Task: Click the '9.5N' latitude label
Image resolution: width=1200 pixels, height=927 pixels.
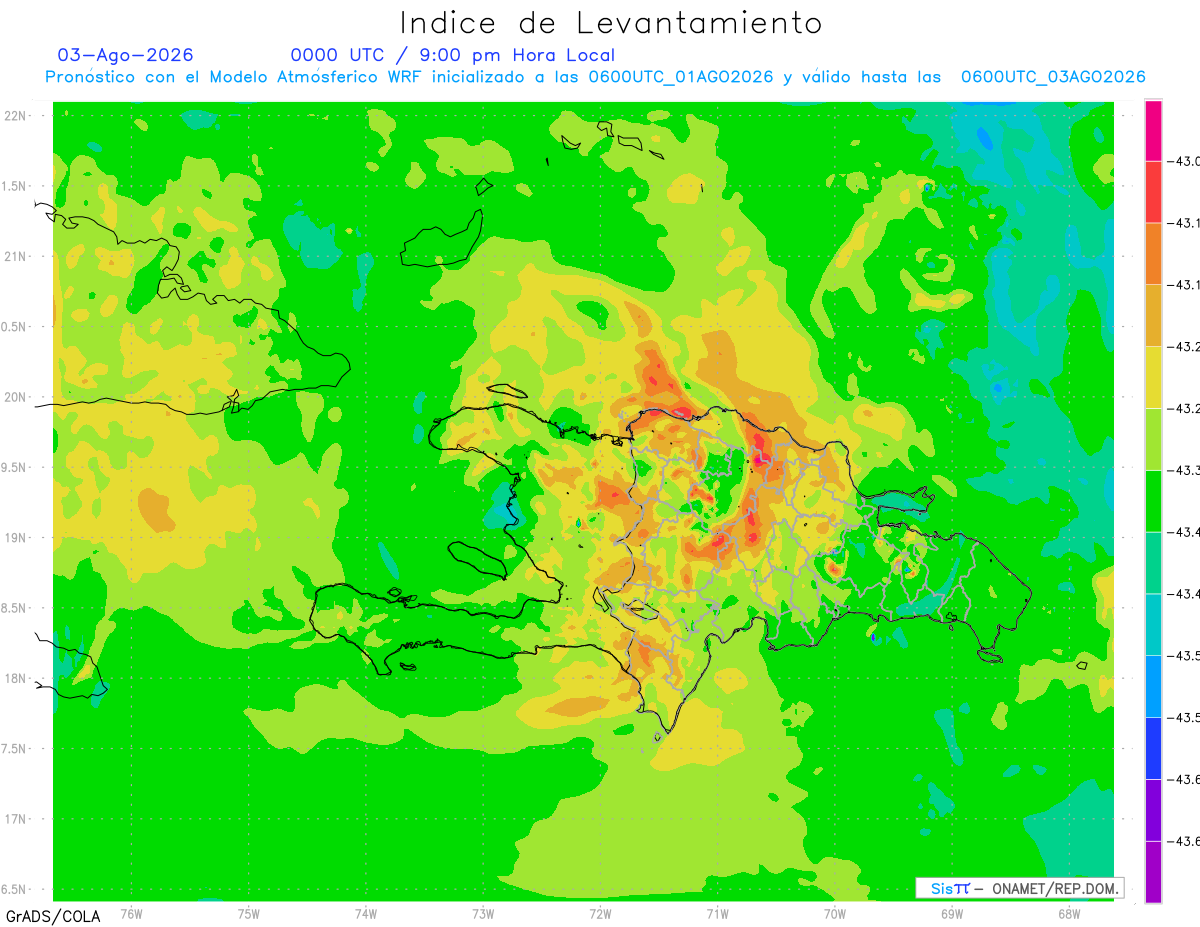Action: pos(14,467)
